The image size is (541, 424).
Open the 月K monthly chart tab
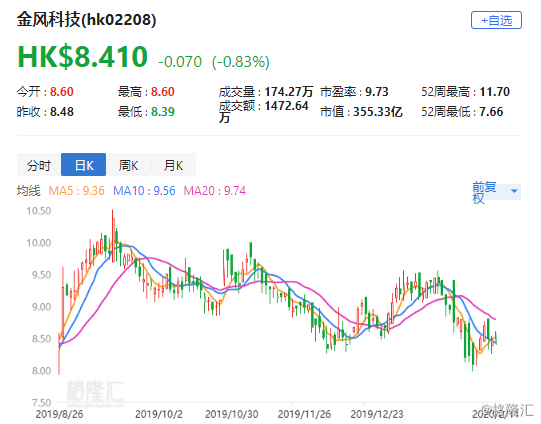click(x=173, y=165)
